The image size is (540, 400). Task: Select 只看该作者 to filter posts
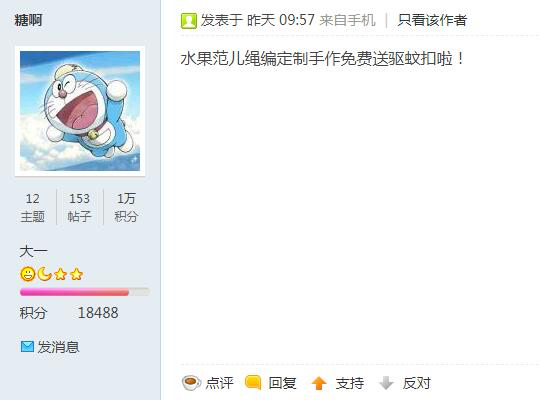point(432,20)
